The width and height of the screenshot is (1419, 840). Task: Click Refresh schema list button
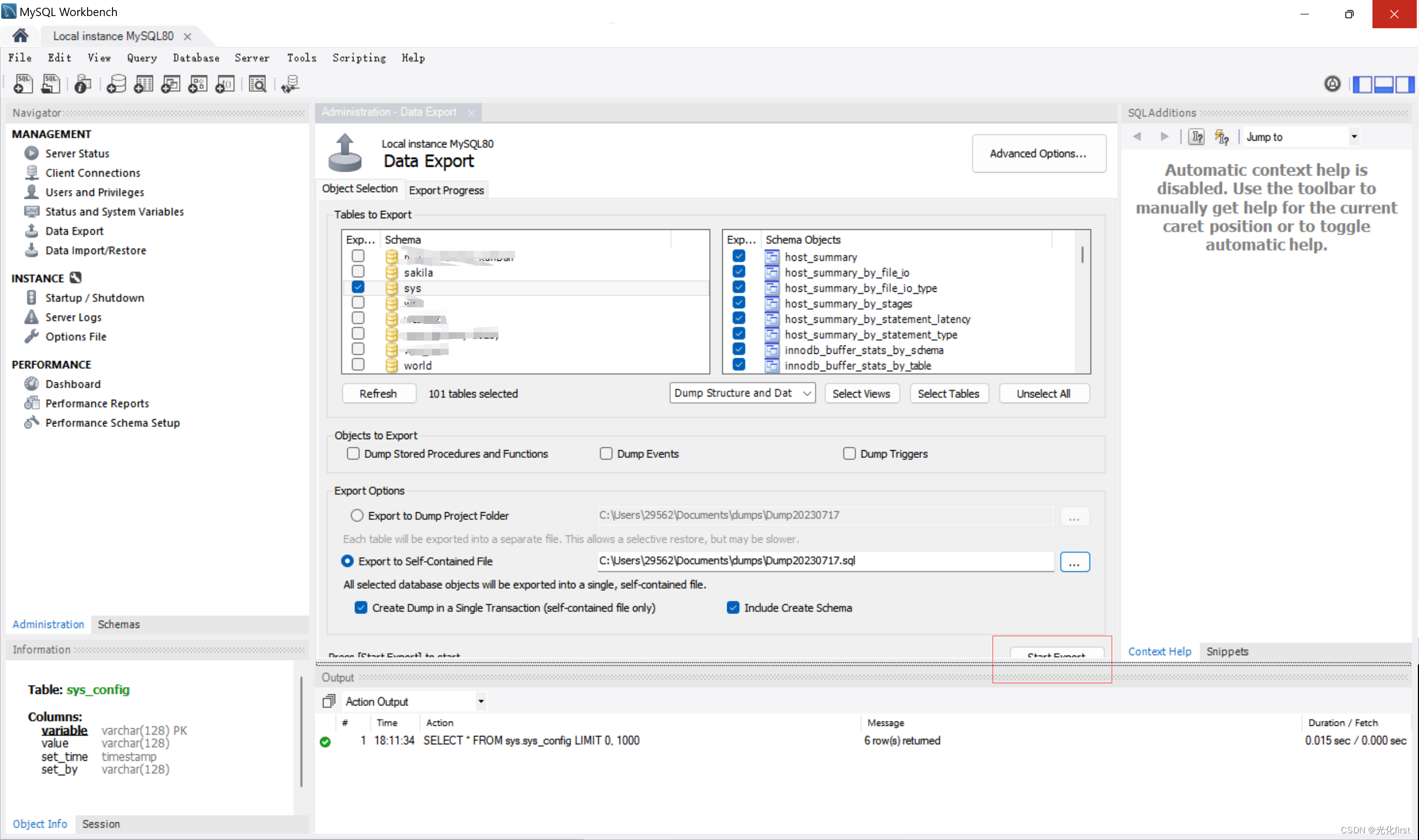pyautogui.click(x=378, y=393)
